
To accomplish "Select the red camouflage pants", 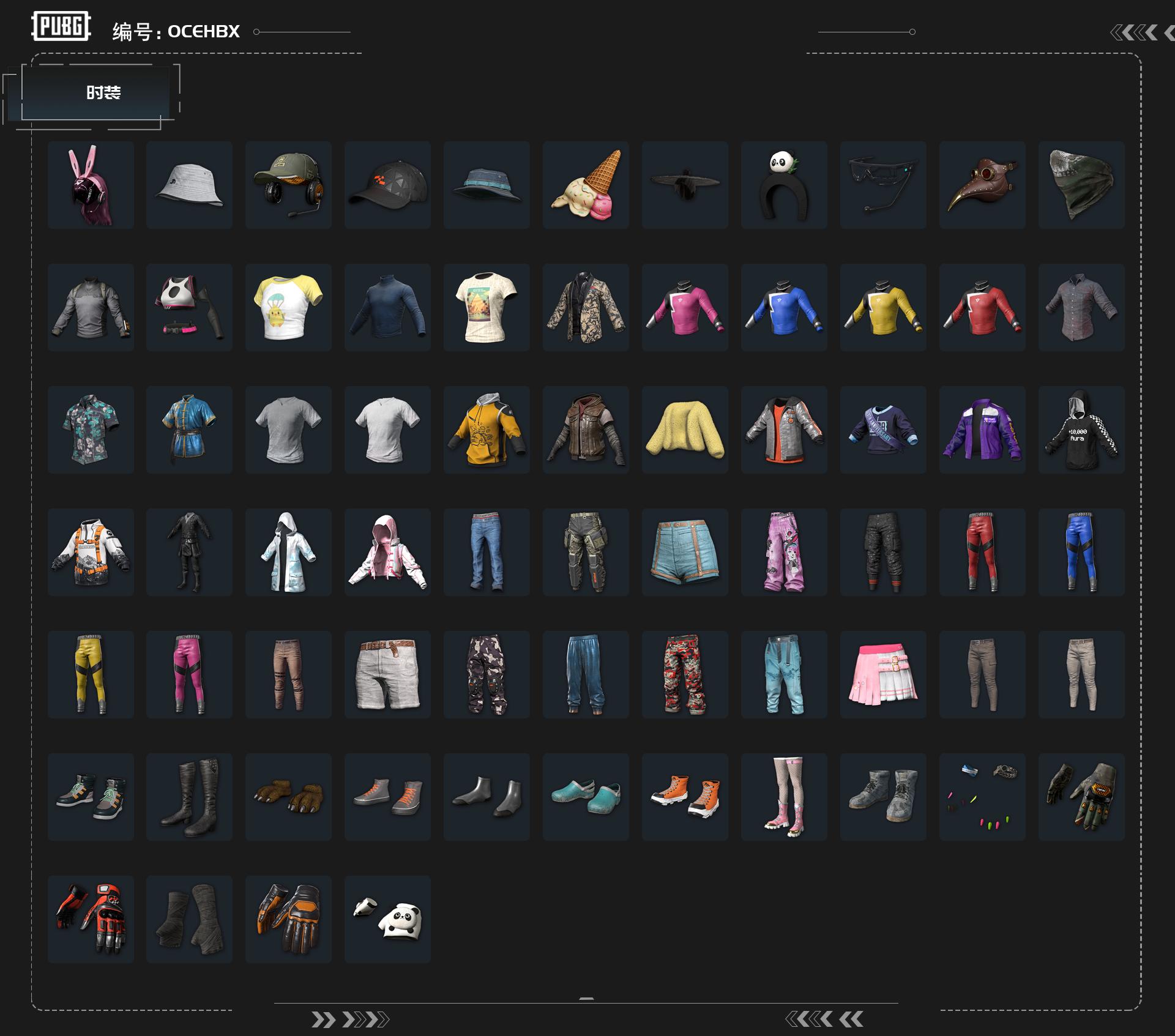I will pyautogui.click(x=685, y=674).
